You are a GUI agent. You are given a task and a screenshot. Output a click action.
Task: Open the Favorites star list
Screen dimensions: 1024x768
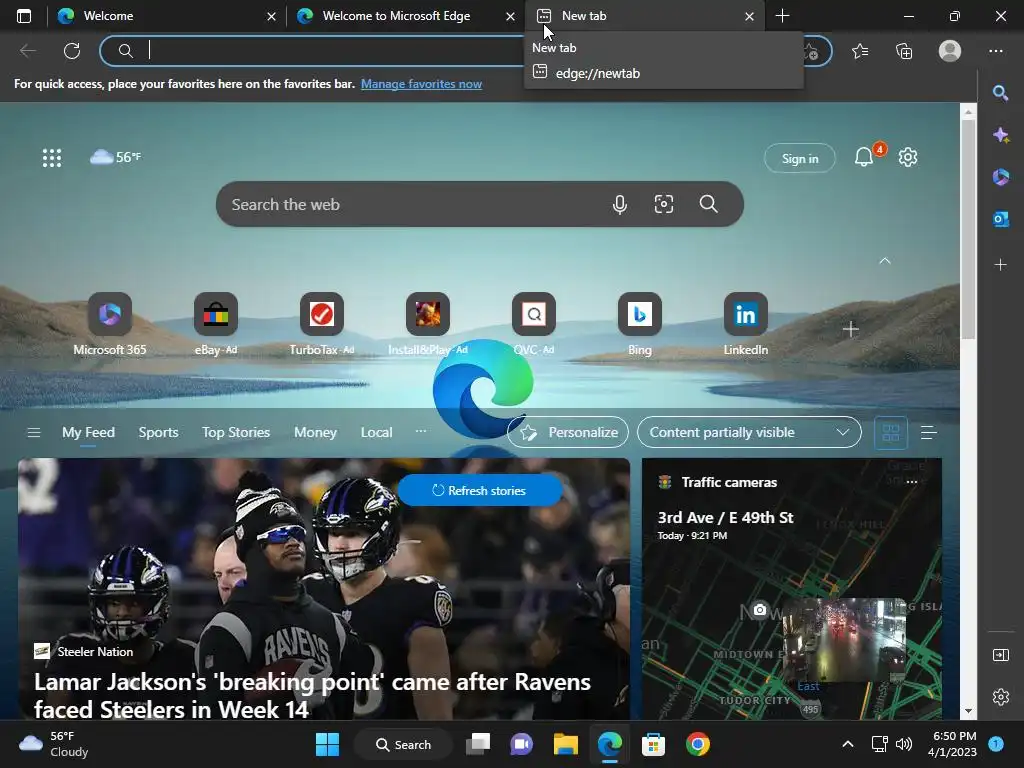(x=860, y=51)
